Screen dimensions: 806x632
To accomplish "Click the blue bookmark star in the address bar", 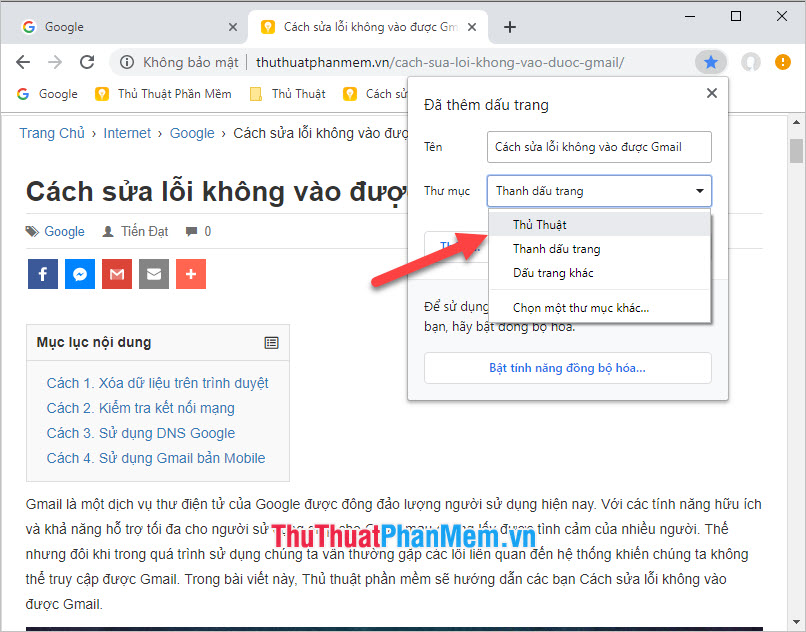I will pyautogui.click(x=710, y=61).
